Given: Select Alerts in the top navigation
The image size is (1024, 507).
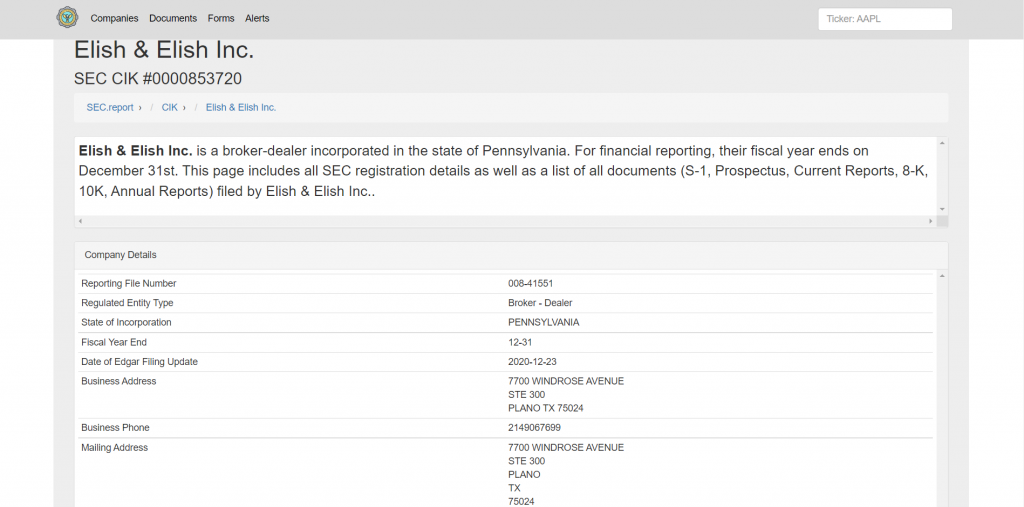Looking at the screenshot, I should 257,19.
